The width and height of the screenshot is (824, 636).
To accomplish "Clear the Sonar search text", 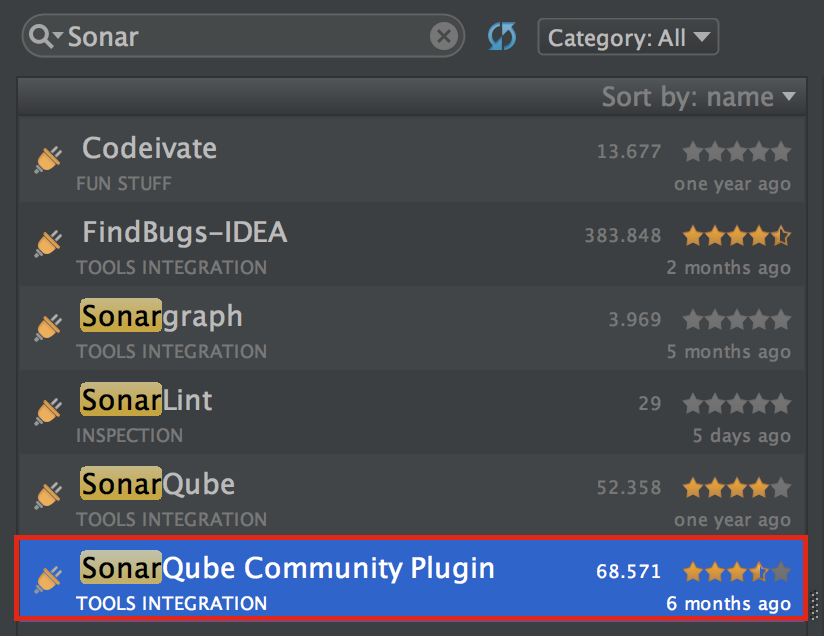I will [444, 37].
